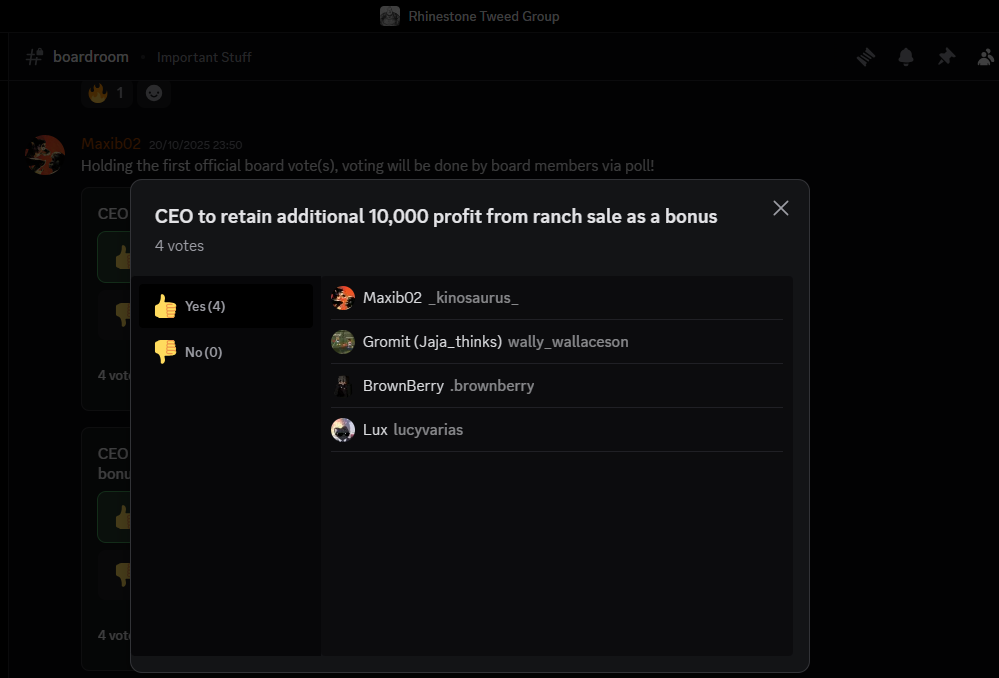Open notification settings bell icon
Screen dimensions: 999x678
click(x=906, y=57)
